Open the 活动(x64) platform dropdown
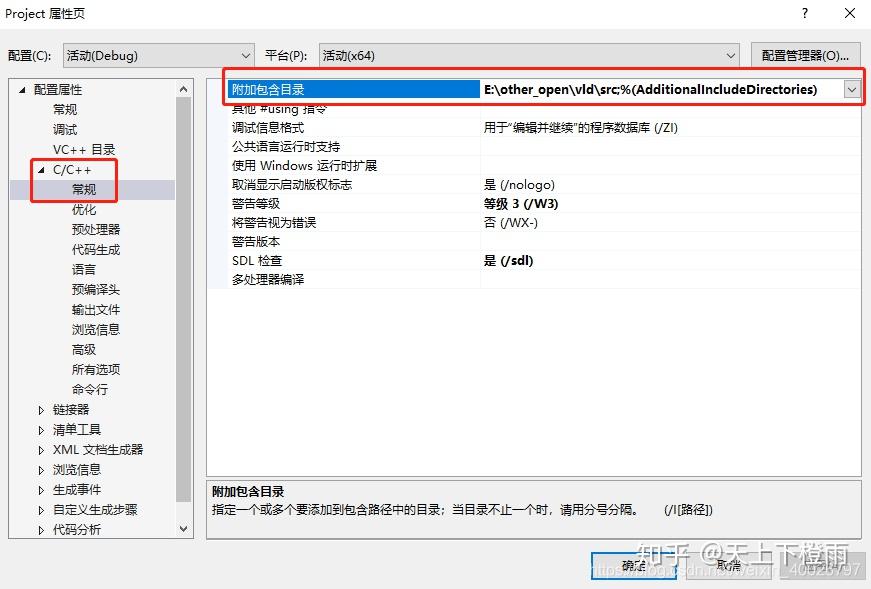The height and width of the screenshot is (589, 871). point(729,55)
